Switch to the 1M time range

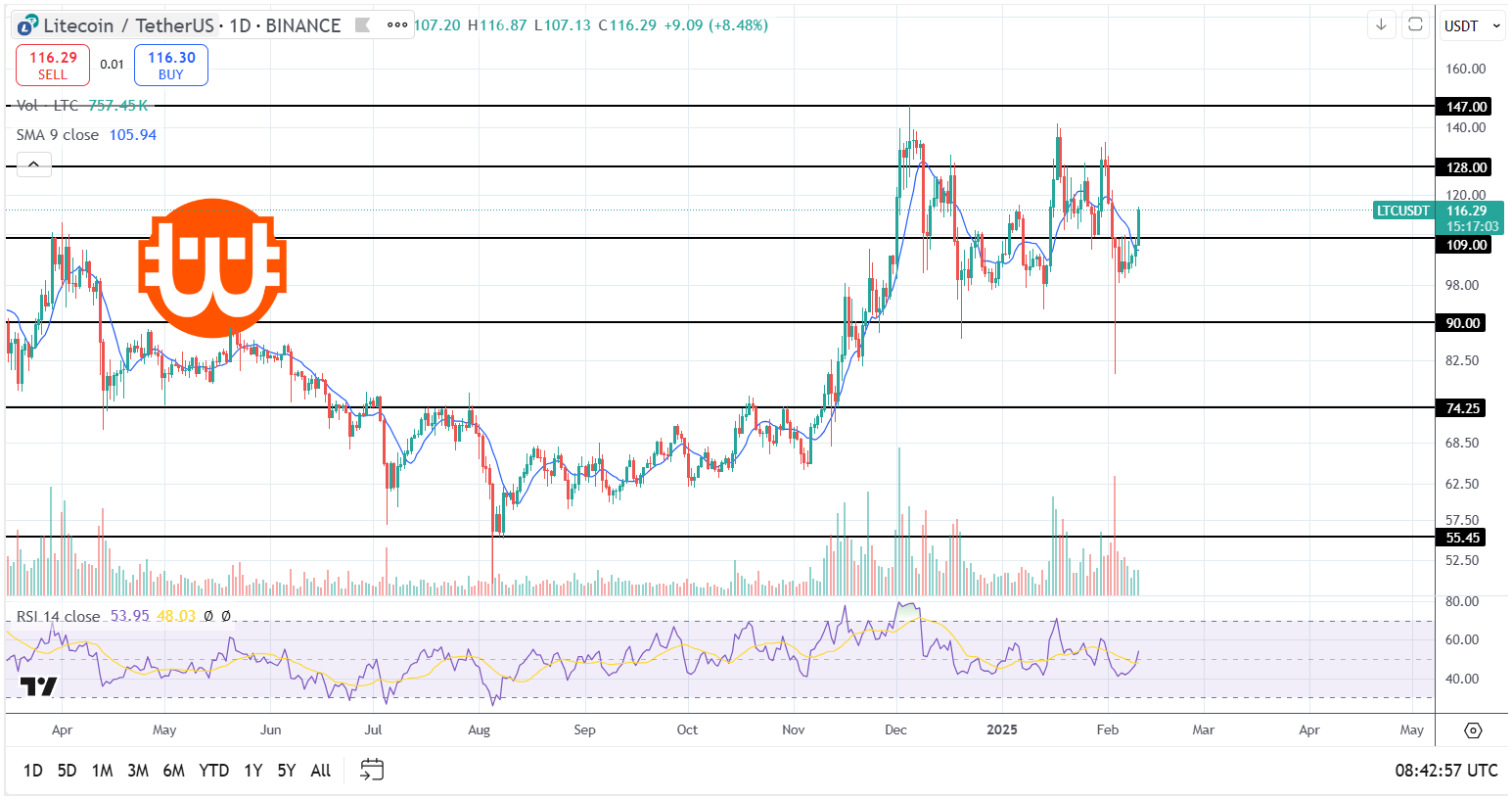pos(102,771)
